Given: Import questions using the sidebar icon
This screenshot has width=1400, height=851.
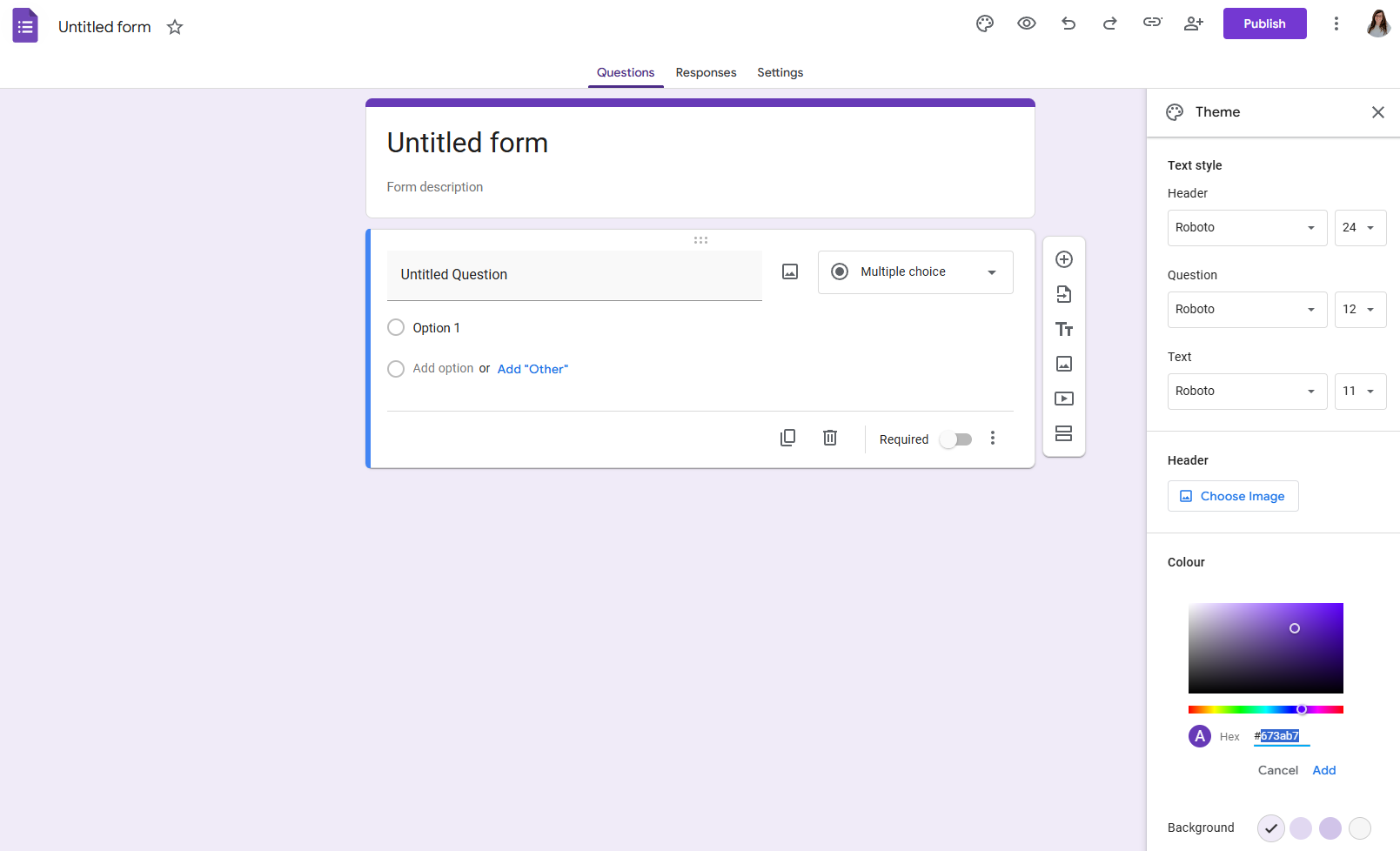Looking at the screenshot, I should tap(1063, 294).
